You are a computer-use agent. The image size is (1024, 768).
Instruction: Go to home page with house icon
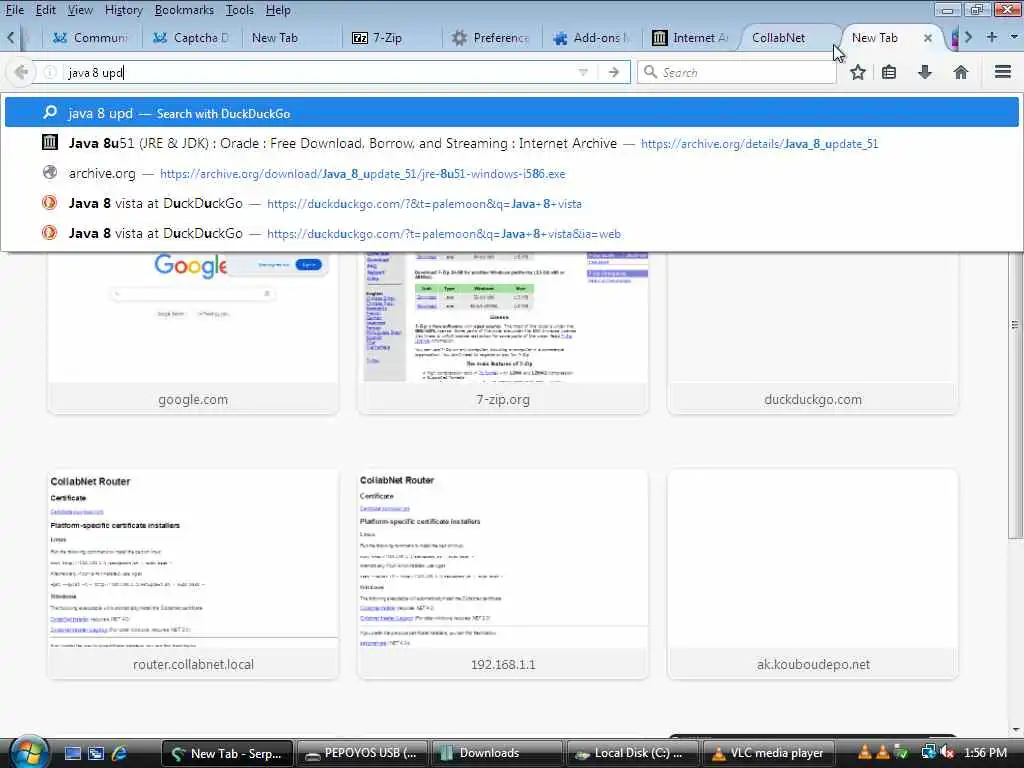[961, 72]
